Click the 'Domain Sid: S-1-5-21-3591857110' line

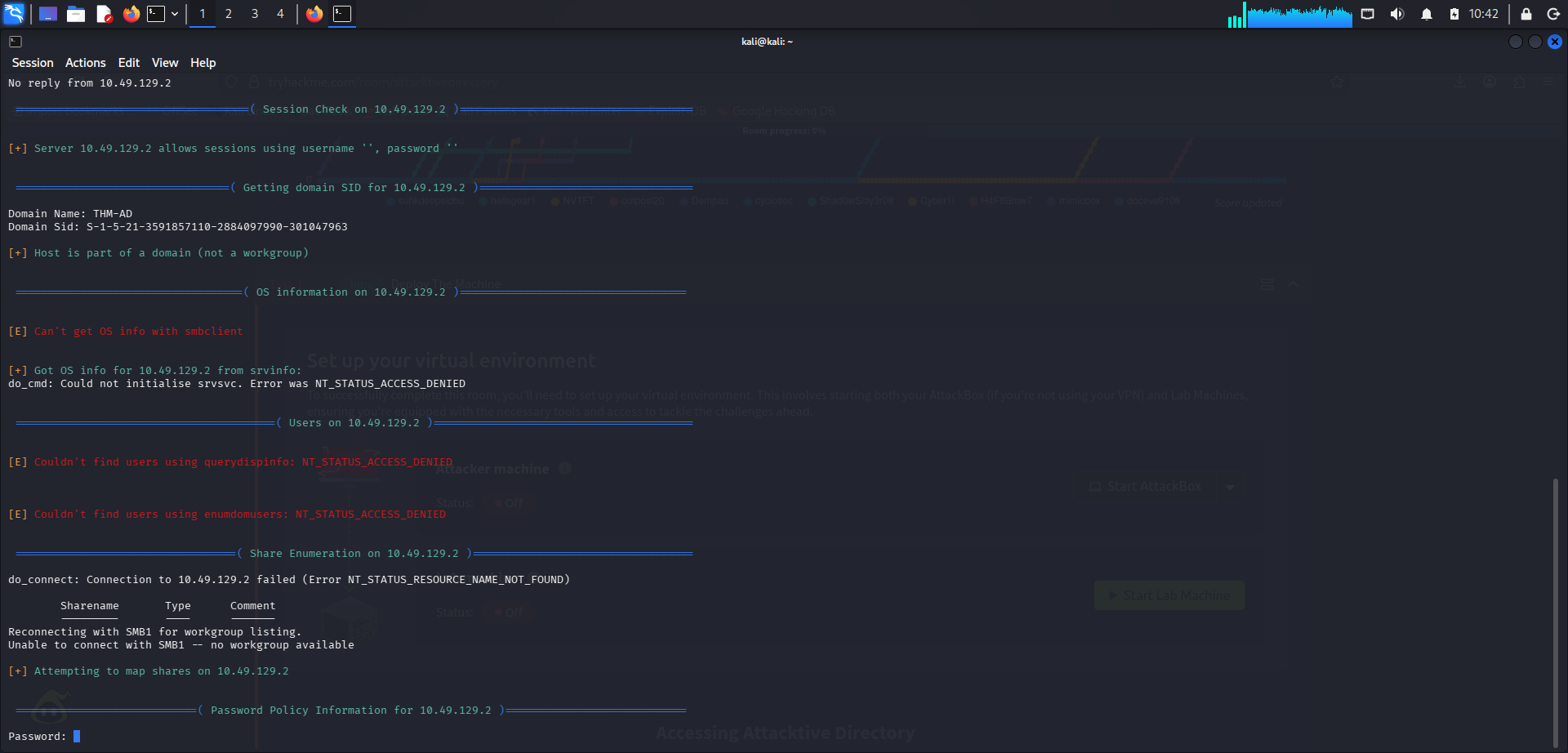pos(178,227)
